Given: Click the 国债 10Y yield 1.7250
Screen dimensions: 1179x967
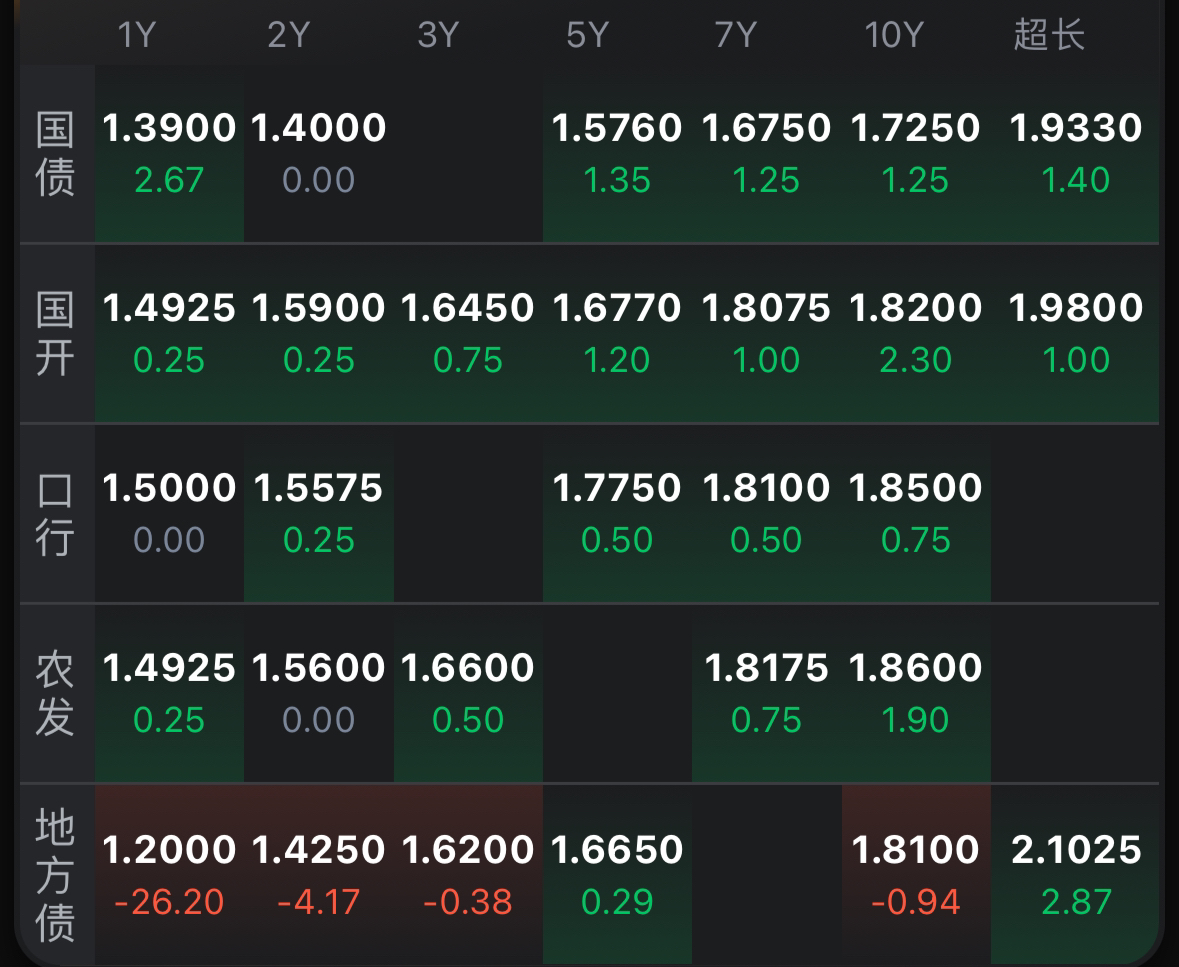Looking at the screenshot, I should [x=915, y=128].
